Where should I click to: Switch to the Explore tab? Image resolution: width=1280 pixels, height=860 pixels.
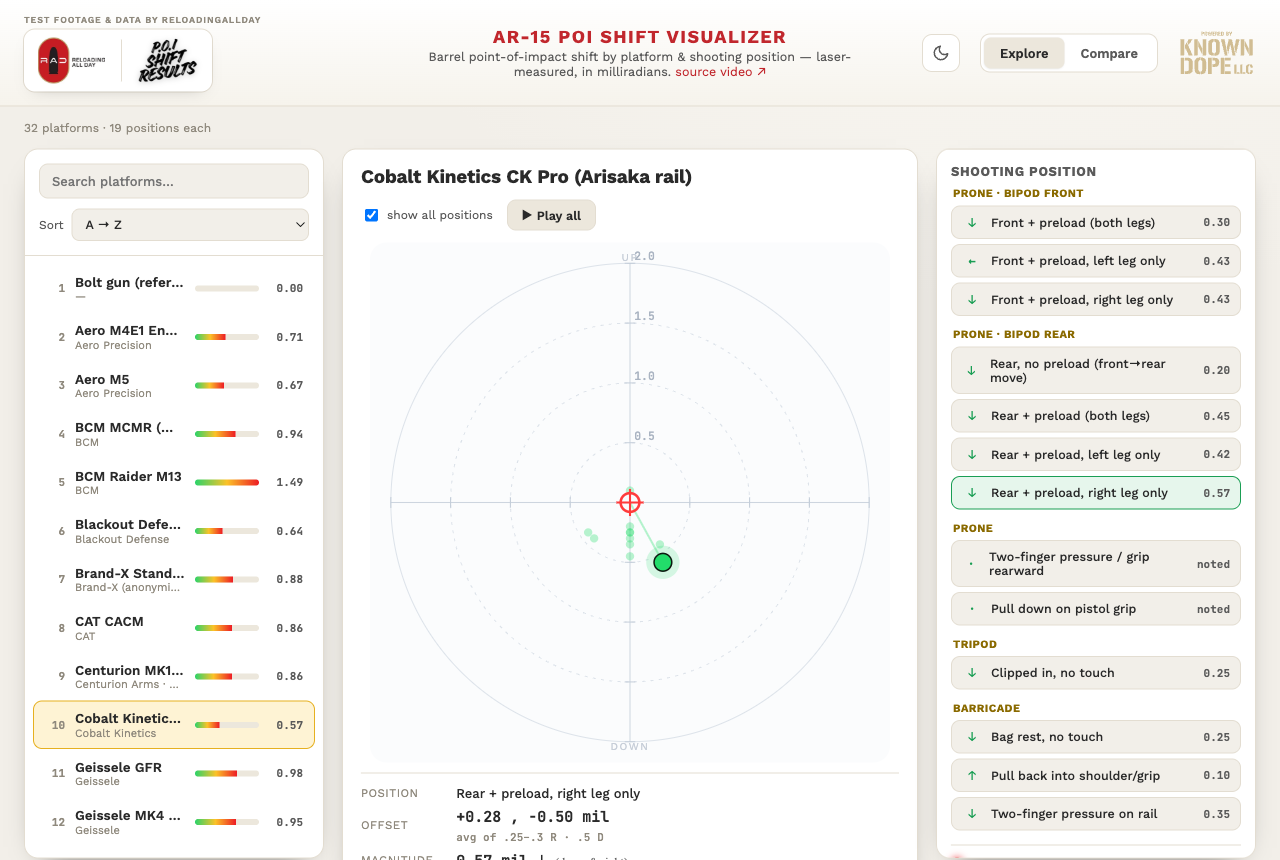pos(1024,53)
